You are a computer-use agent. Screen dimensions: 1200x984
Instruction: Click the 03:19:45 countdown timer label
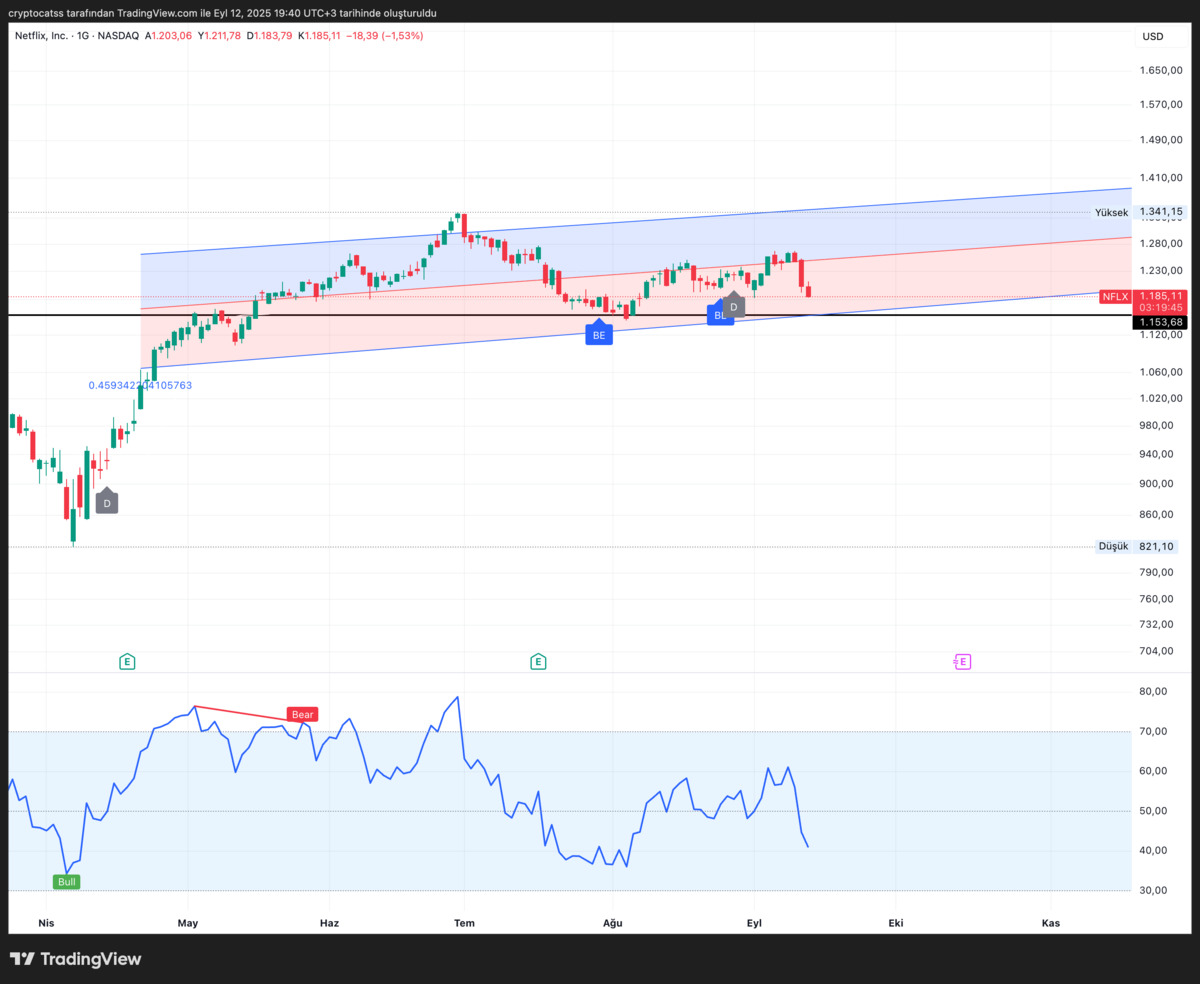[x=1161, y=308]
